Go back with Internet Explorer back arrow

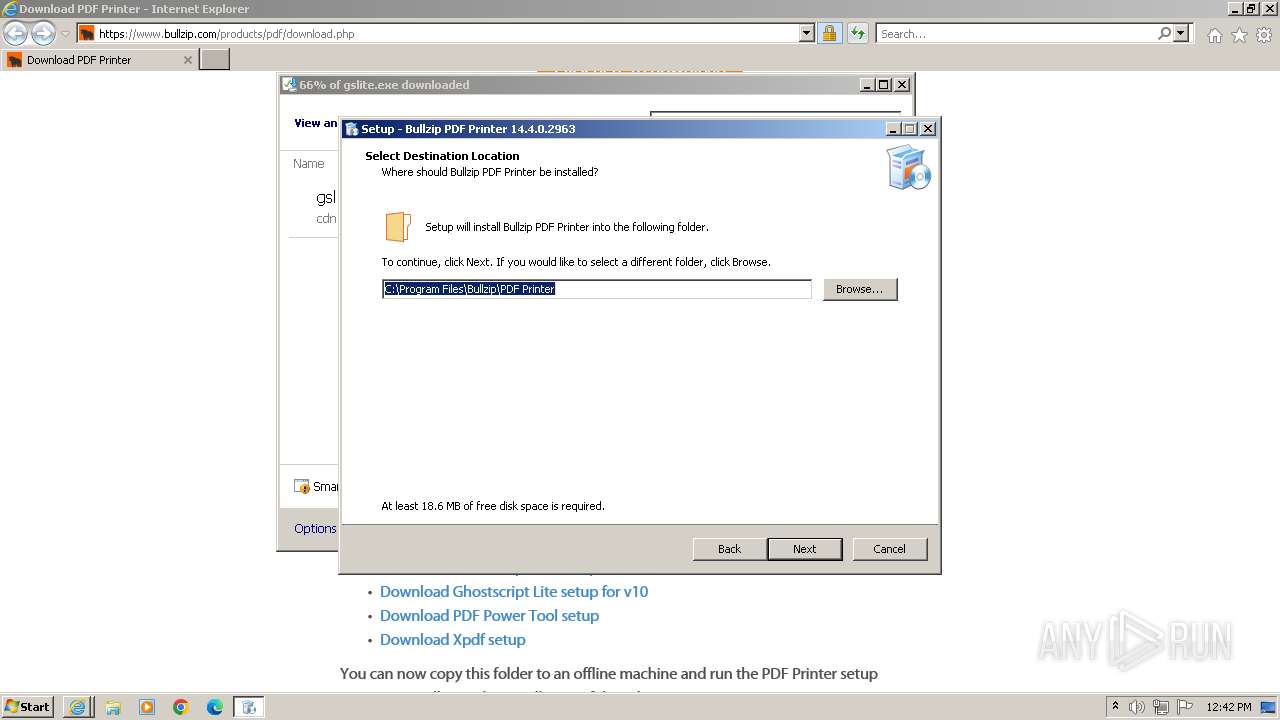[15, 33]
